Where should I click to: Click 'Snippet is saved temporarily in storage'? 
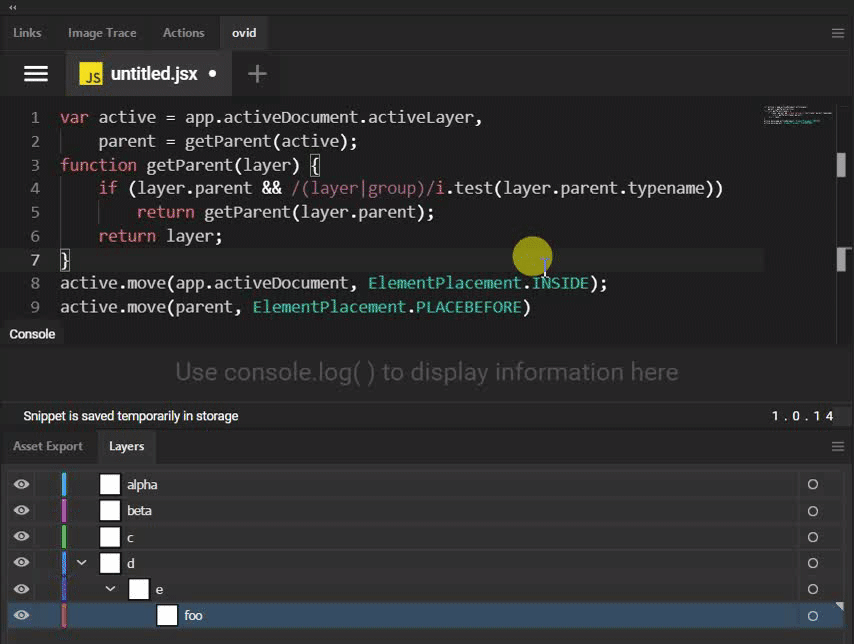(131, 416)
